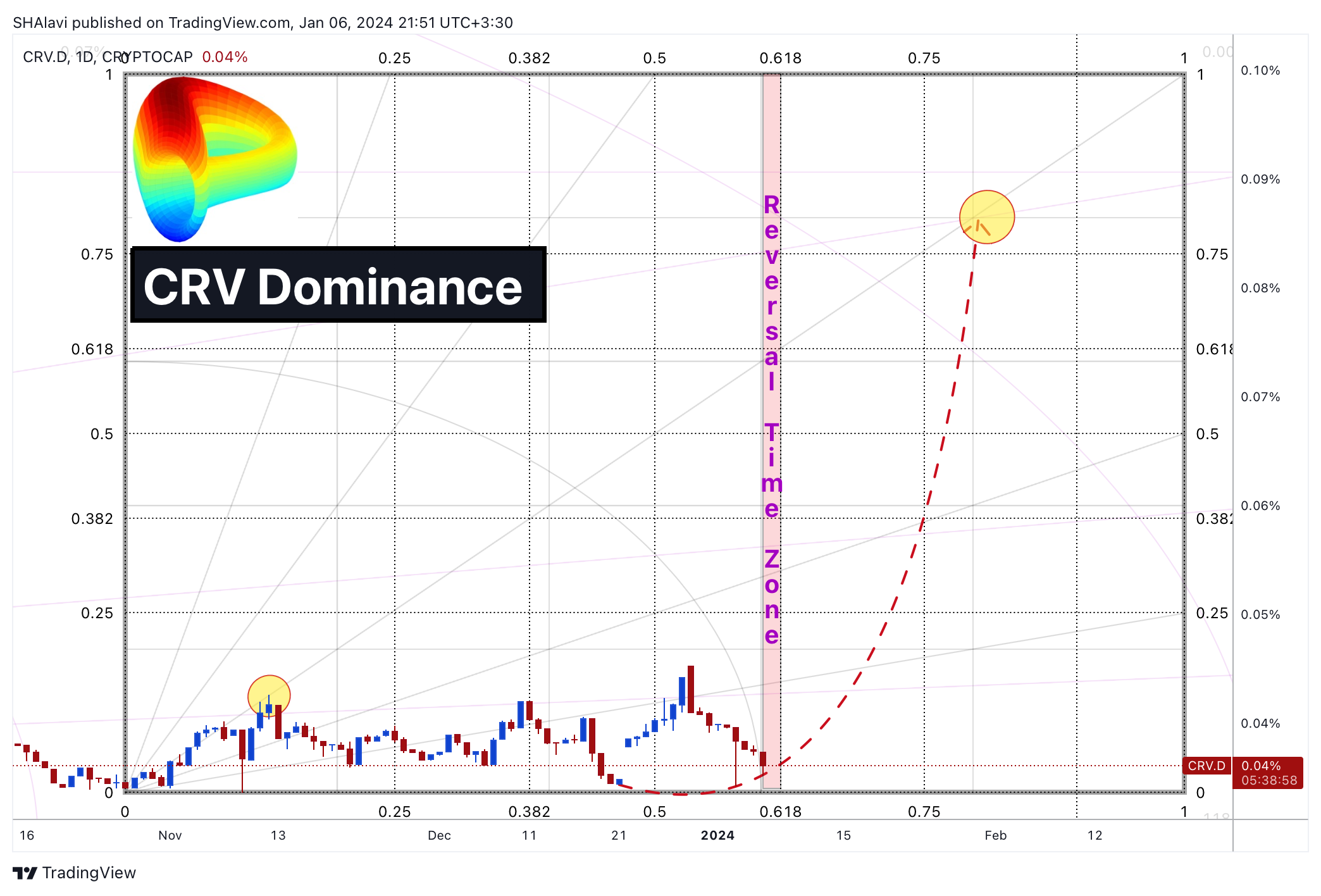The width and height of the screenshot is (1321, 896).
Task: Click the 0.06% price axis label
Action: pos(1260,506)
